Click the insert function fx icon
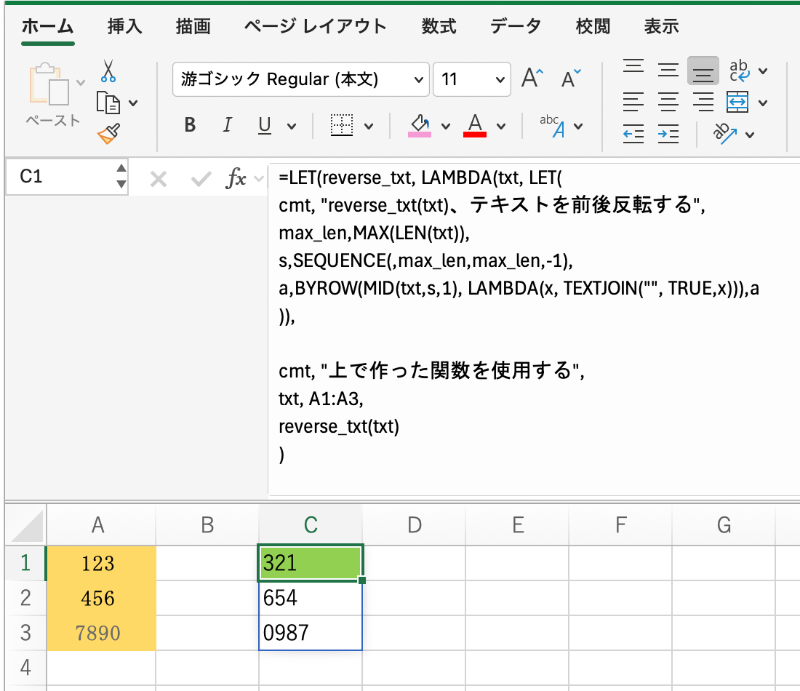Screen dimensions: 800x691 (237, 178)
